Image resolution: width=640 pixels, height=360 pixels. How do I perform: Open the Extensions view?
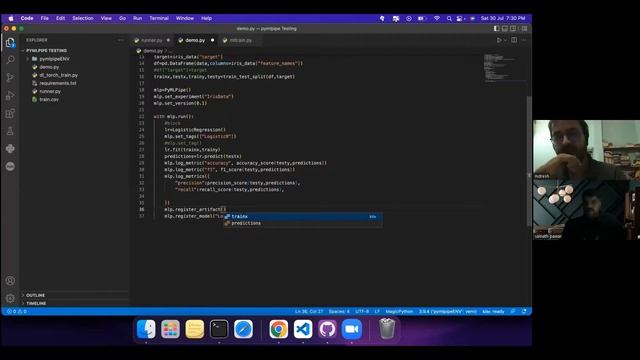coord(10,113)
